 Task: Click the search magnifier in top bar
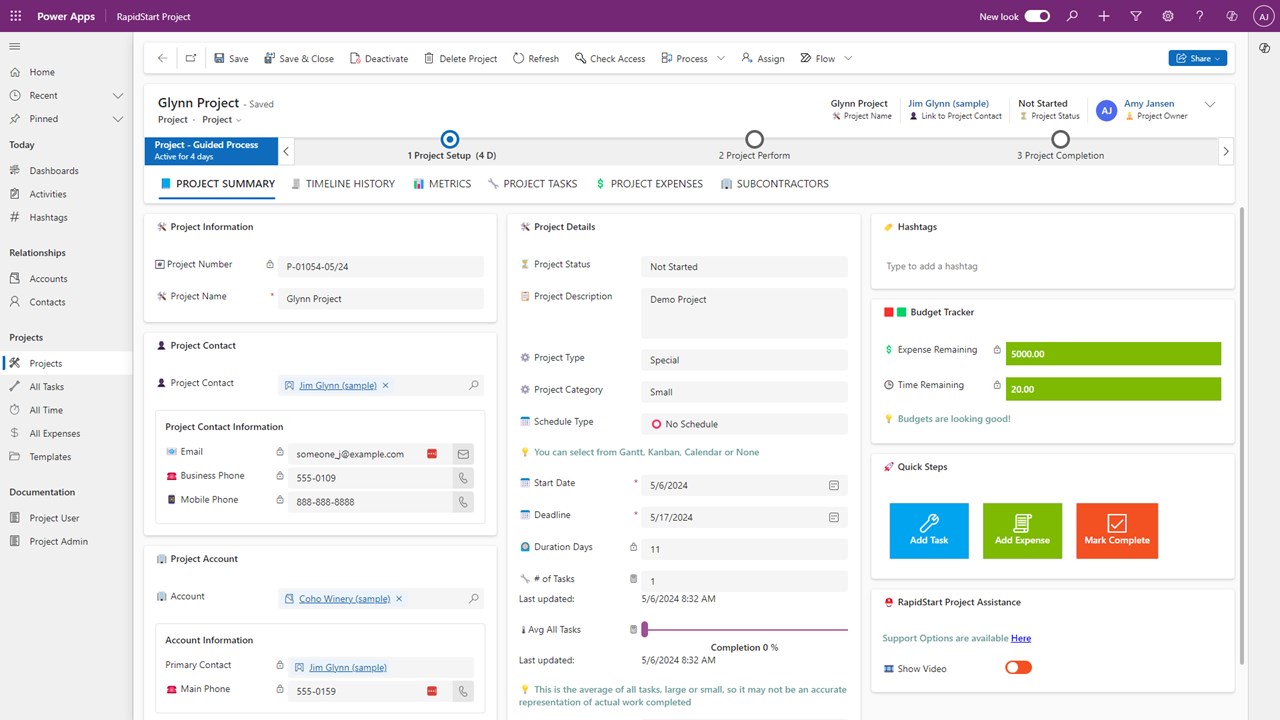pos(1072,16)
